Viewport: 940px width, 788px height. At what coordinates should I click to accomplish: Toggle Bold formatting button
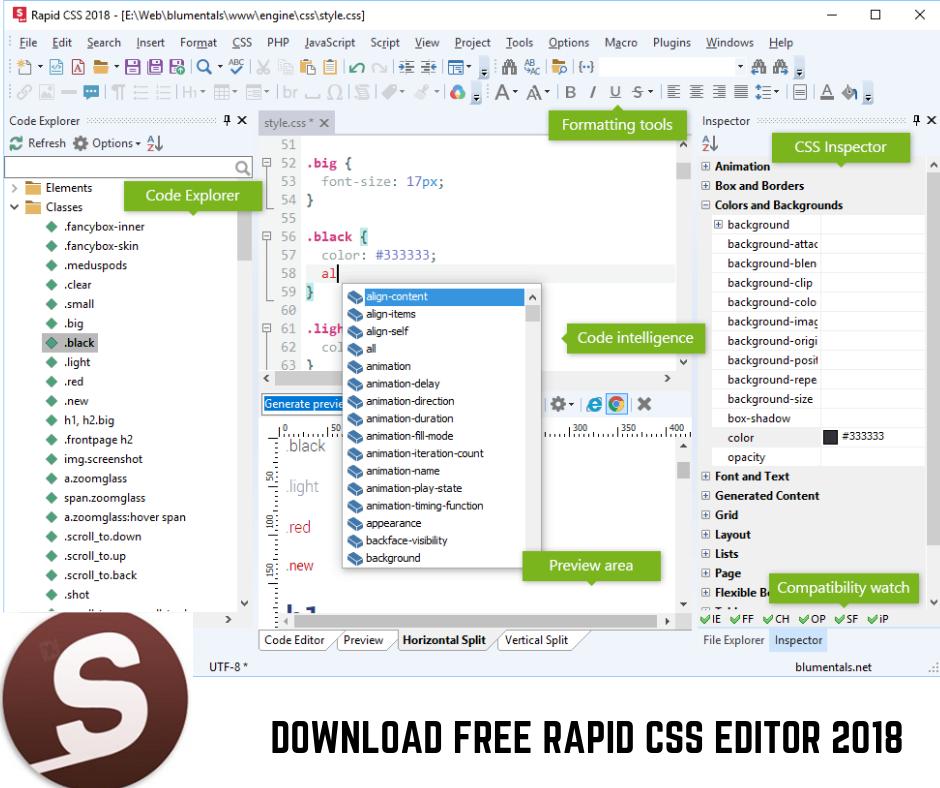coord(571,92)
